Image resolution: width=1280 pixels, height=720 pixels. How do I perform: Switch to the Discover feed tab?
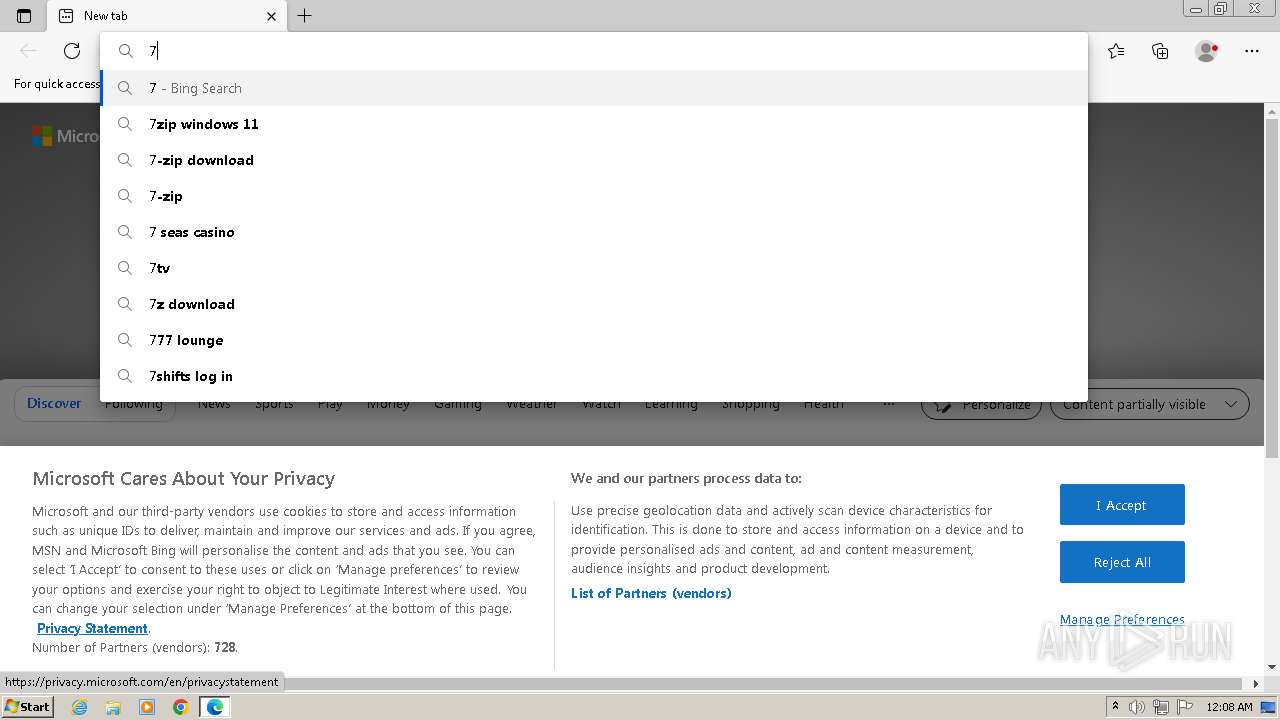coord(54,404)
